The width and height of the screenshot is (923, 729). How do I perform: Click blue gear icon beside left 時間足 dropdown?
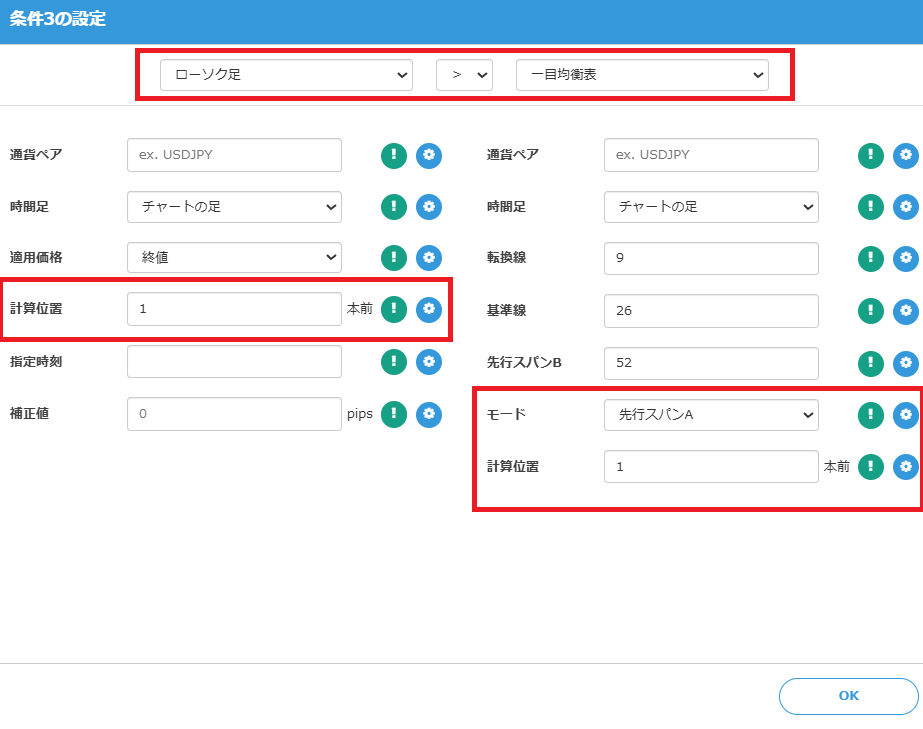[429, 207]
